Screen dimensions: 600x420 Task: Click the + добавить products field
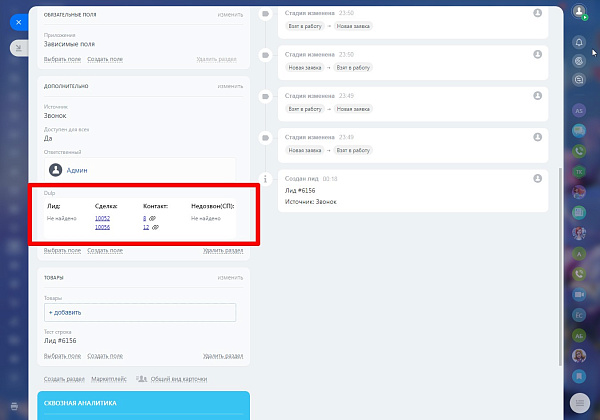(x=140, y=313)
